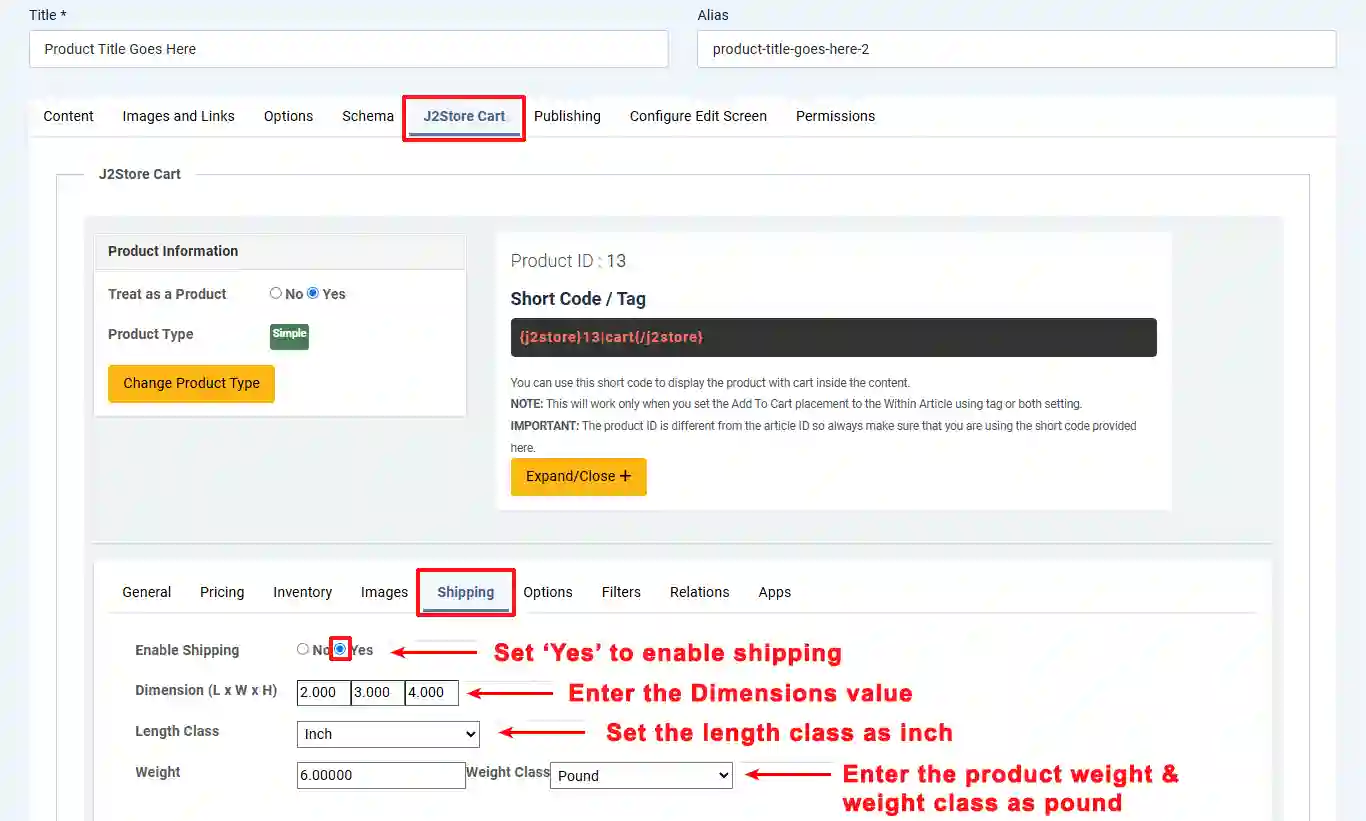This screenshot has width=1366, height=821.
Task: Set Enable Shipping to No
Action: point(303,649)
